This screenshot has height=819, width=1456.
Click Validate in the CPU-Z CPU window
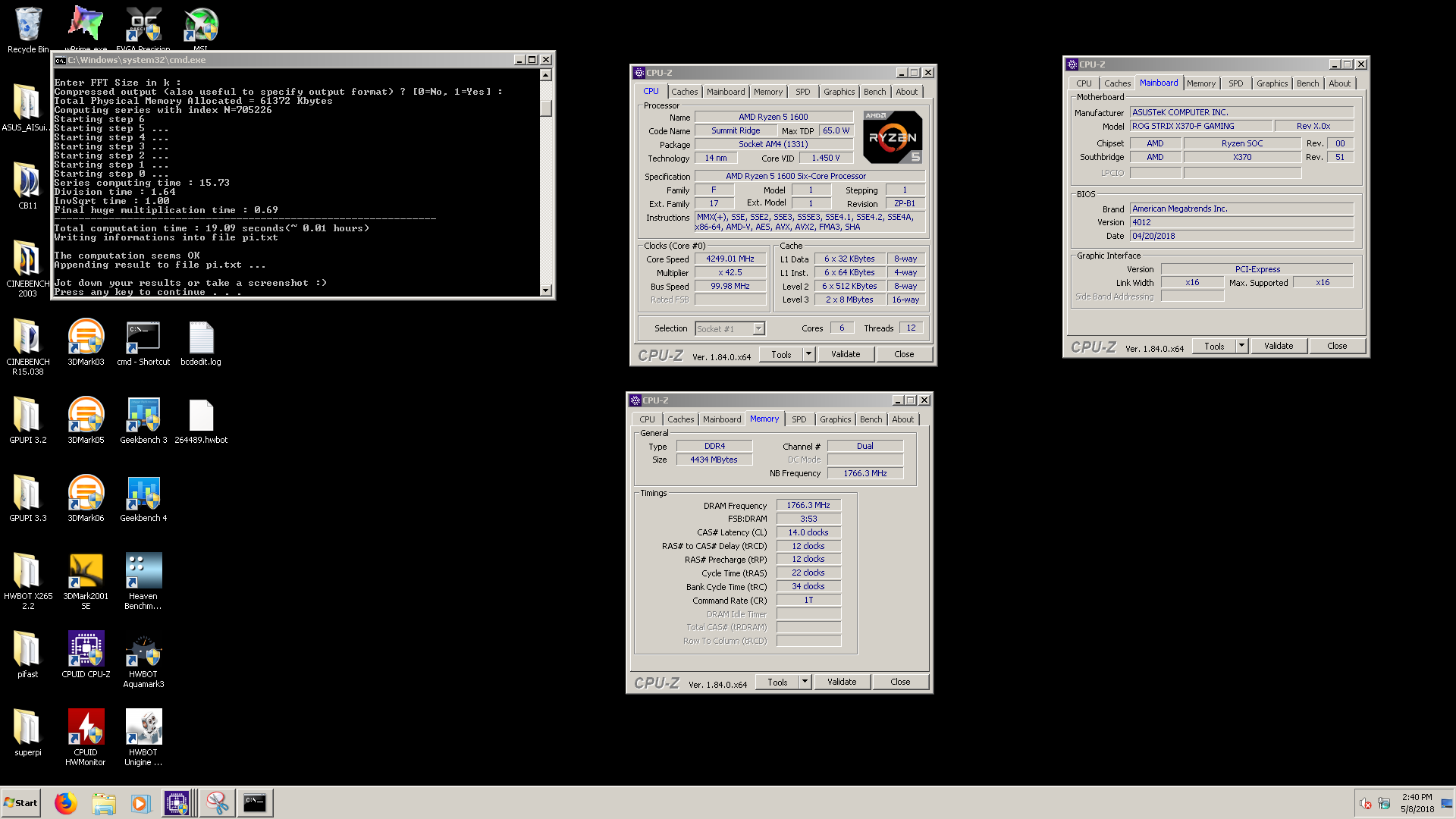point(846,354)
